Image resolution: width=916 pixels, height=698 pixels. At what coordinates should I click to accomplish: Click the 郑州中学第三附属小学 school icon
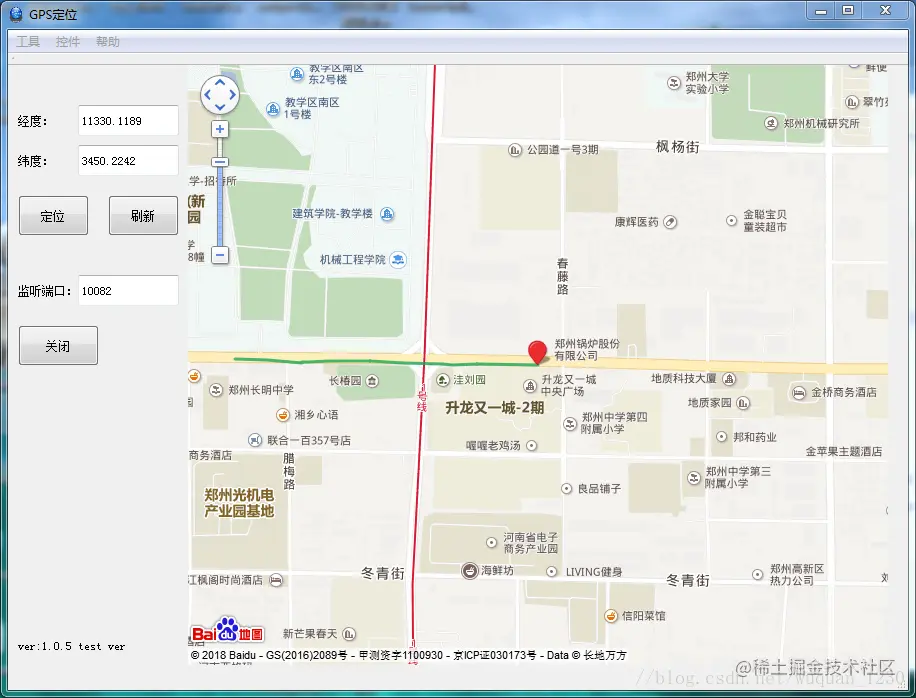(x=694, y=478)
